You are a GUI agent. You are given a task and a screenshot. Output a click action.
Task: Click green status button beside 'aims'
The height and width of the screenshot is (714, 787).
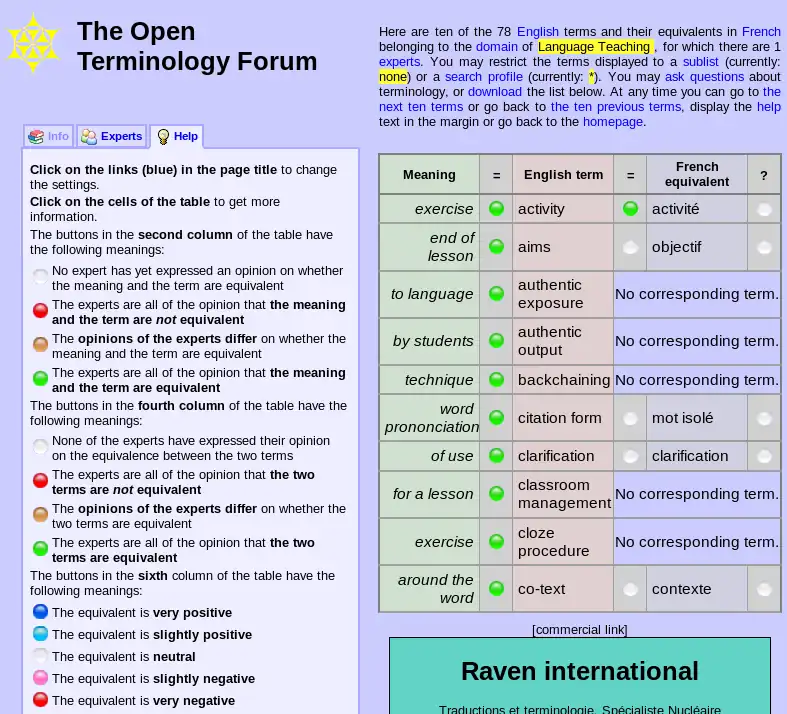coord(496,247)
